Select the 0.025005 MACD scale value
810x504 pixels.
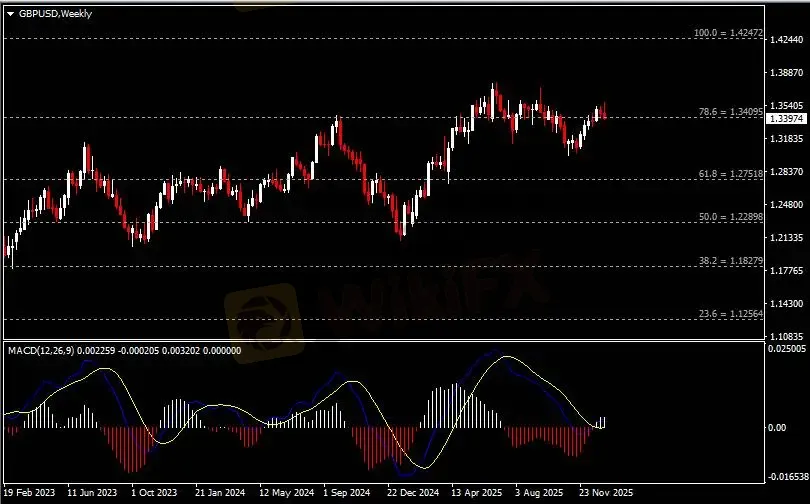pos(786,349)
